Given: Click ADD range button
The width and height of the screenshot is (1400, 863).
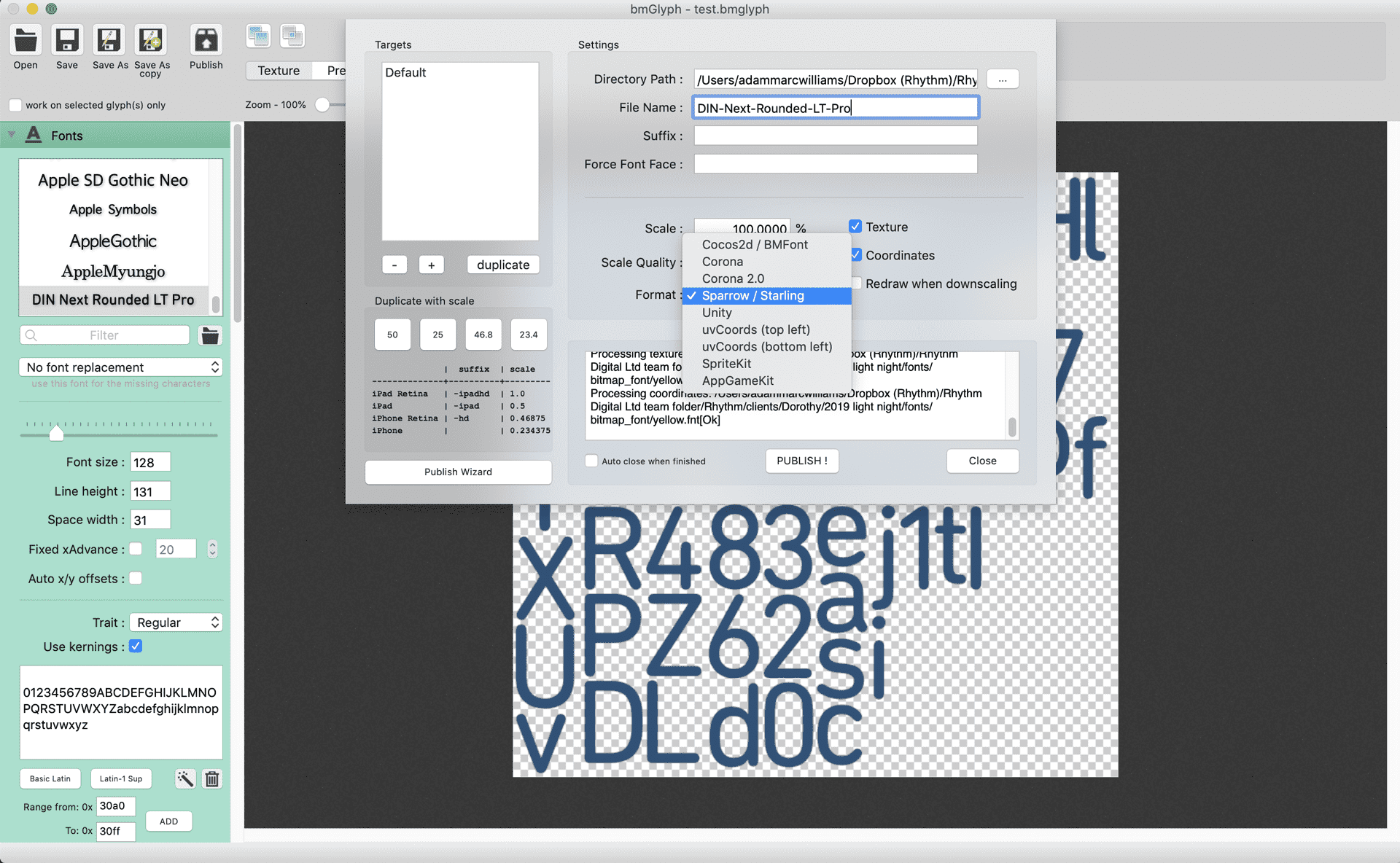Looking at the screenshot, I should 168,821.
